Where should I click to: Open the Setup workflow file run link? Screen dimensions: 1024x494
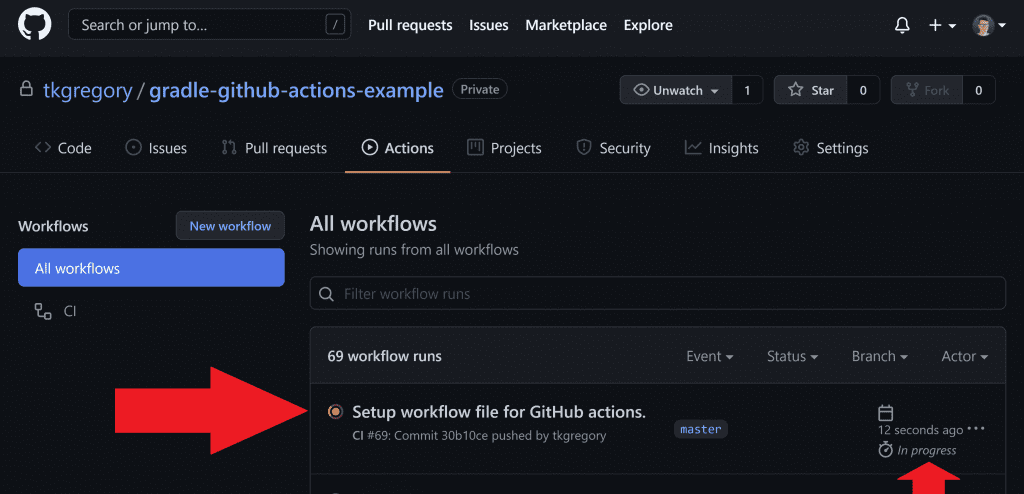[499, 412]
